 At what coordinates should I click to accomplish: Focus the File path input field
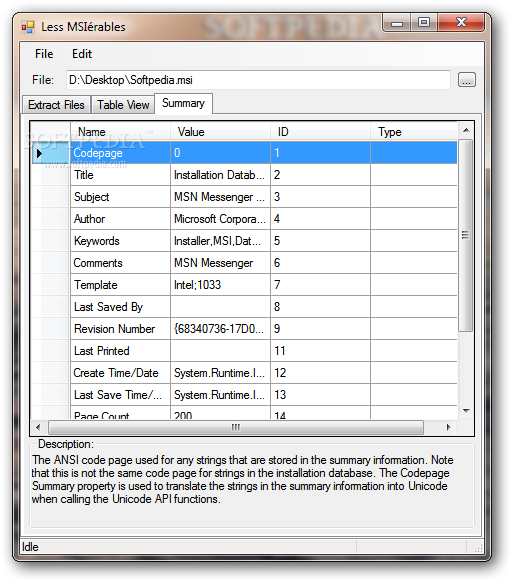tap(258, 80)
